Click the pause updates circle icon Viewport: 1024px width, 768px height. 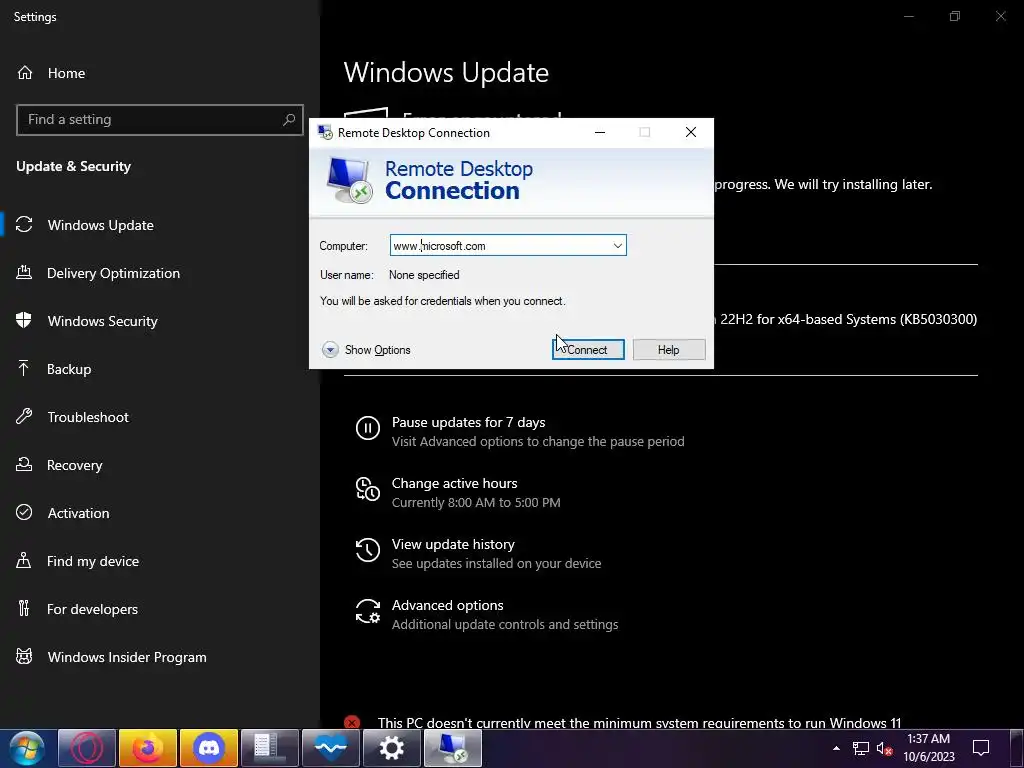coord(368,428)
